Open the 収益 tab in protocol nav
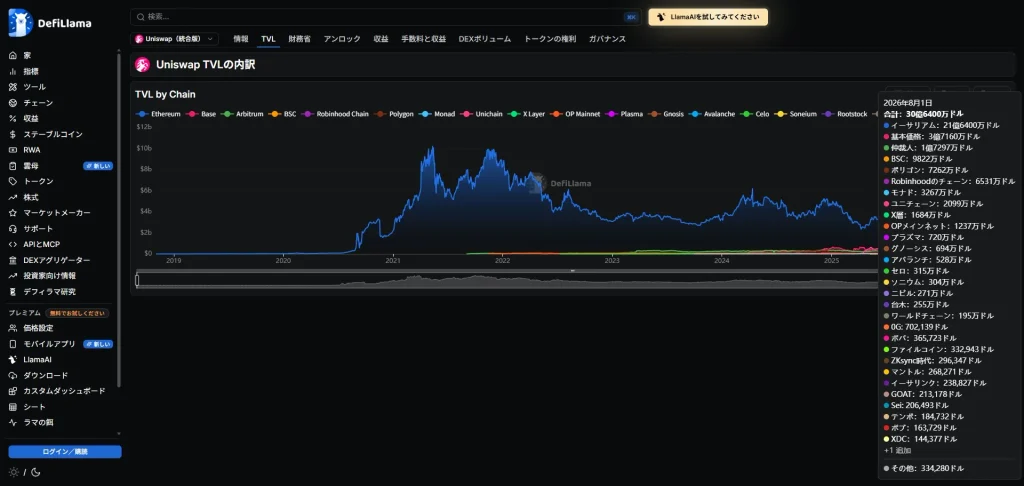 tap(381, 39)
